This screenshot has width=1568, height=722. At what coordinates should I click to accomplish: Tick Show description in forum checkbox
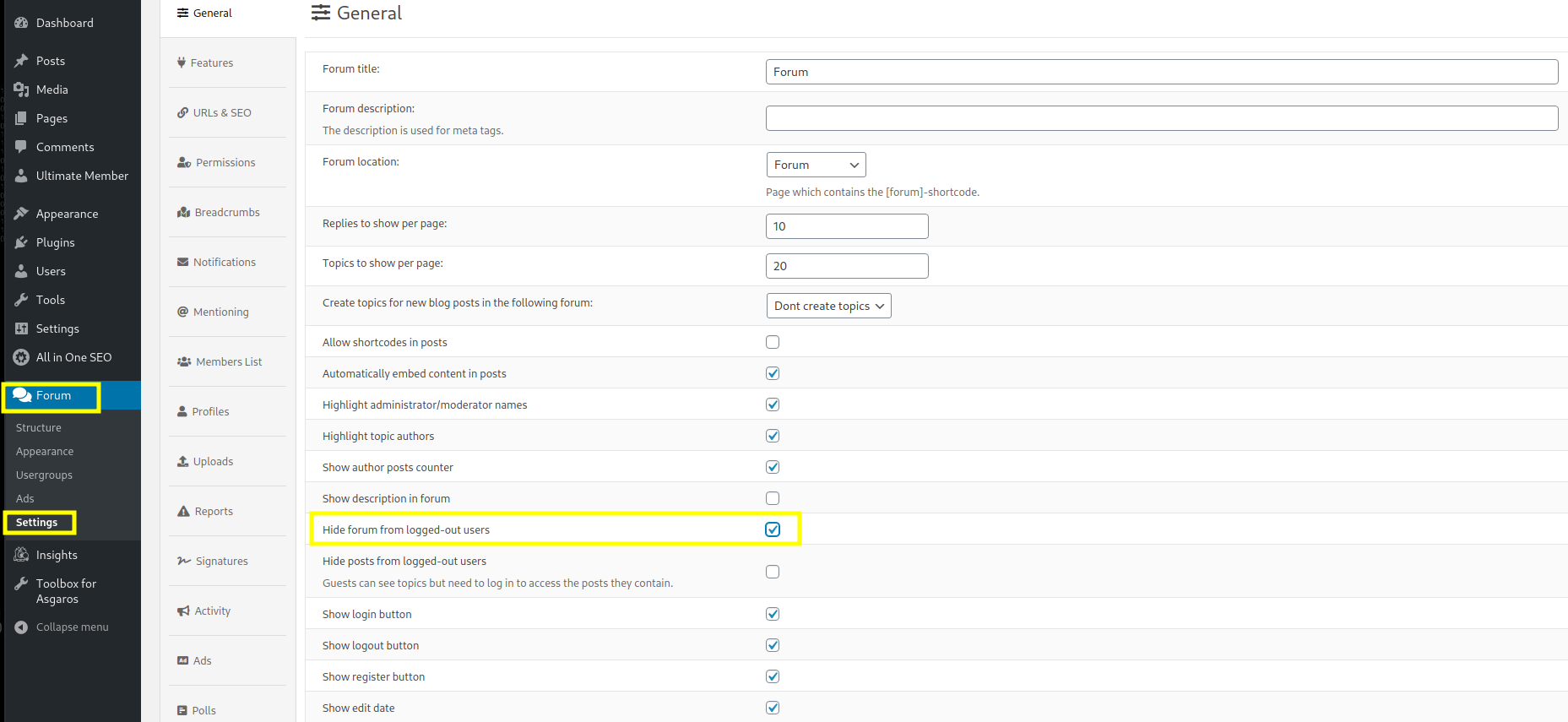click(x=773, y=498)
